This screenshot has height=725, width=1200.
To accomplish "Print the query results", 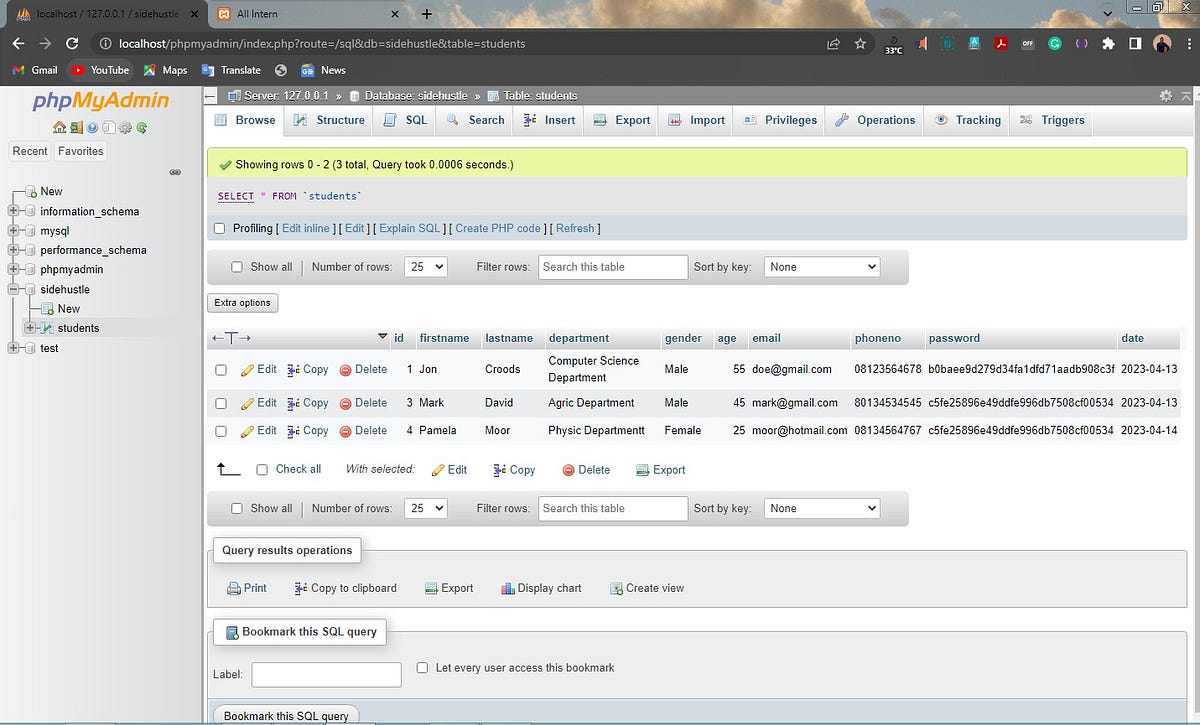I will (x=246, y=588).
